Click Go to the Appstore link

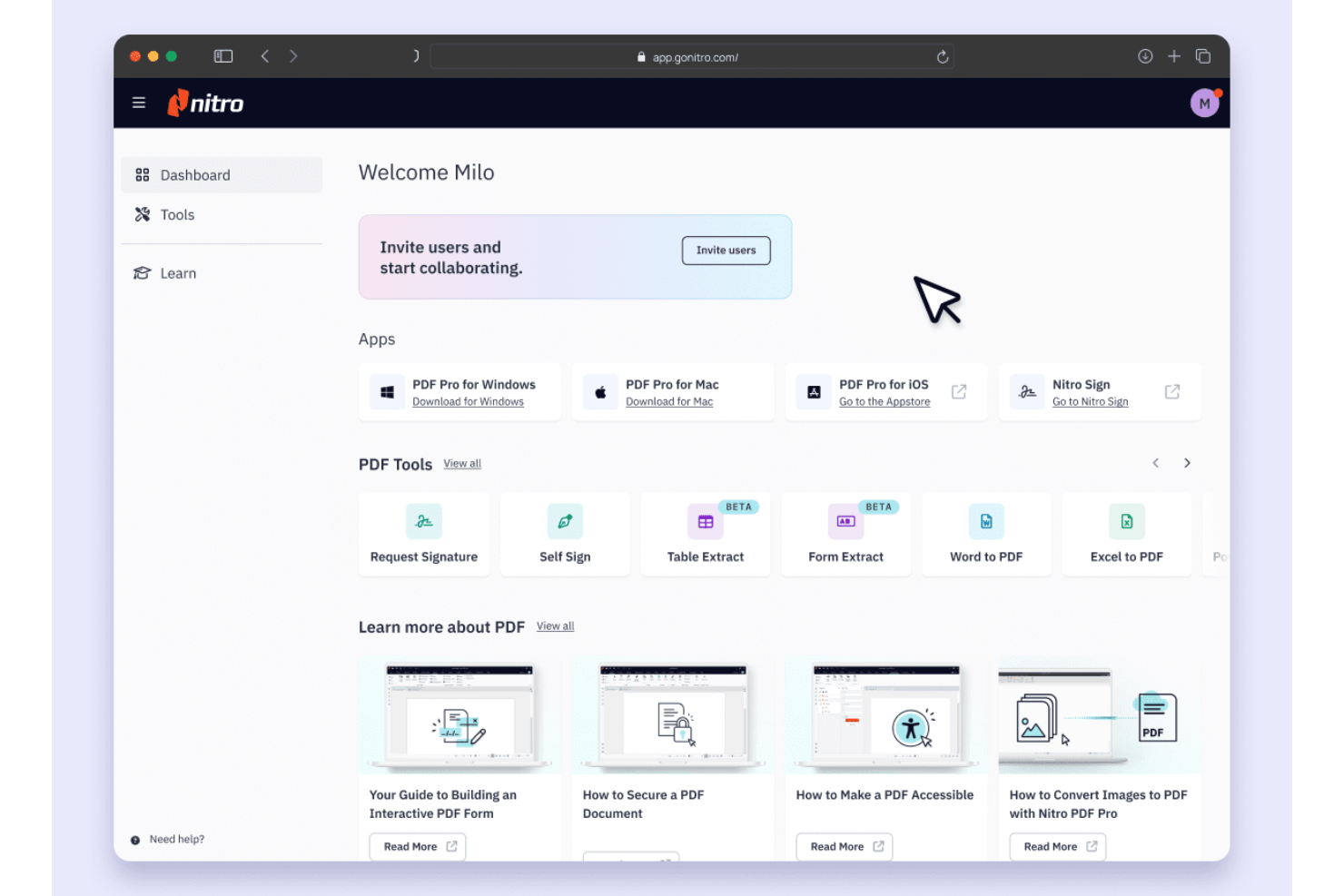click(x=884, y=402)
